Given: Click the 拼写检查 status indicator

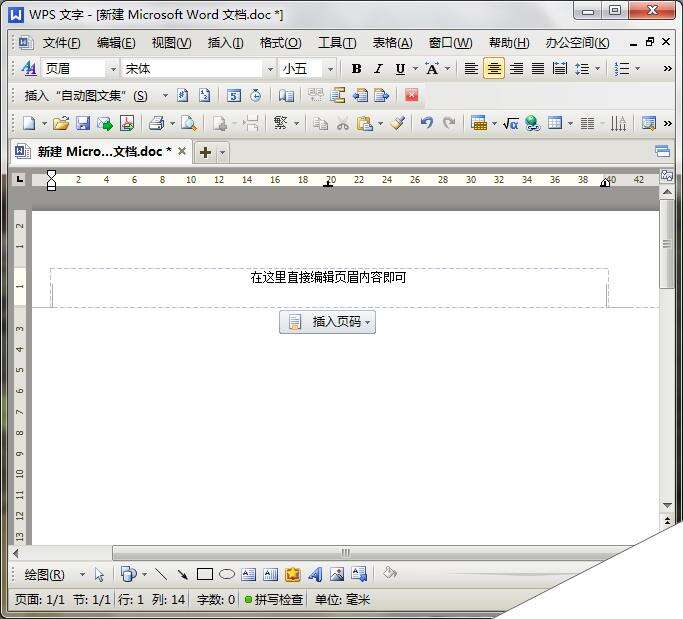Looking at the screenshot, I should click(274, 600).
